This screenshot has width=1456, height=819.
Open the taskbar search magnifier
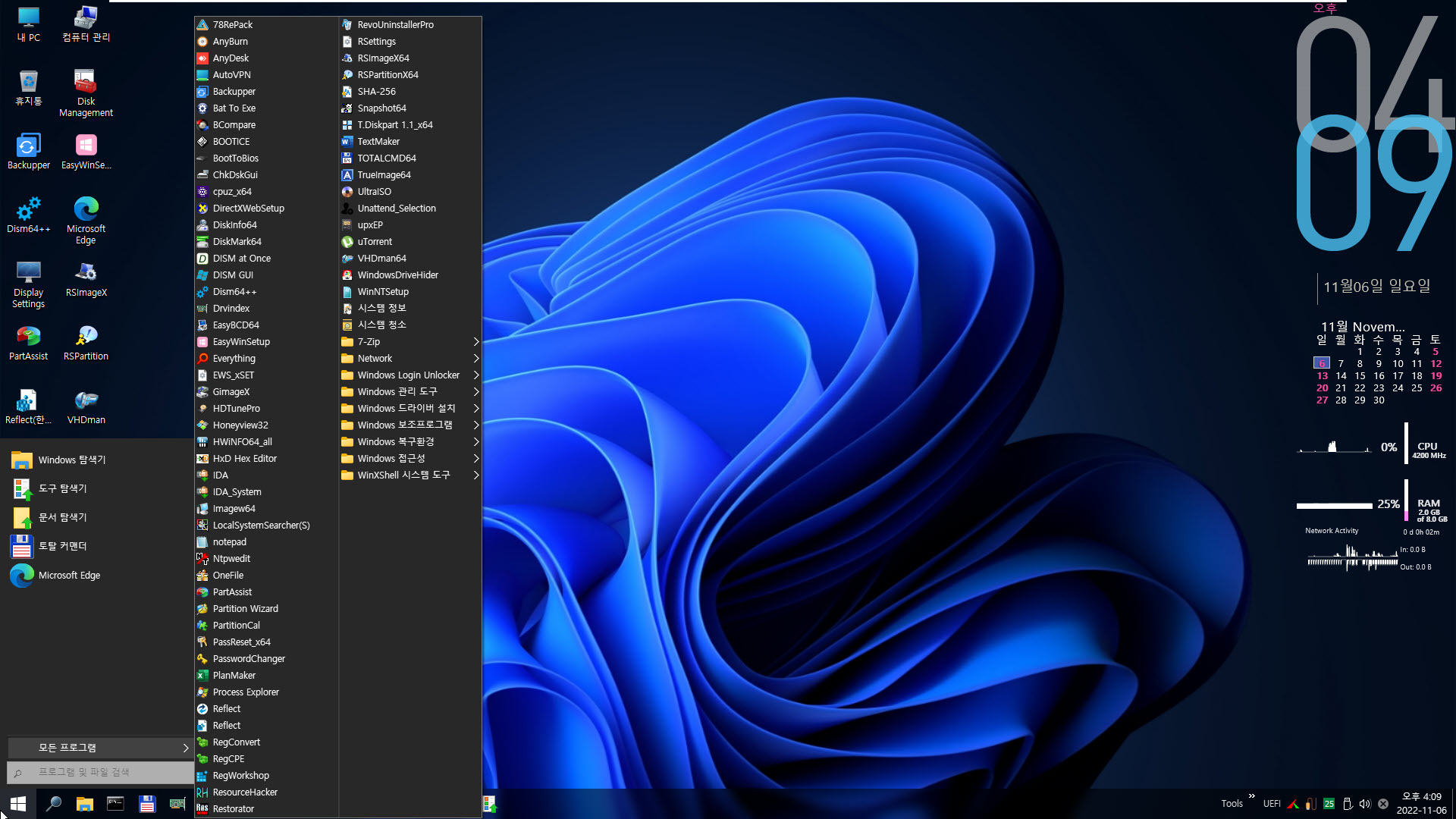(x=54, y=804)
